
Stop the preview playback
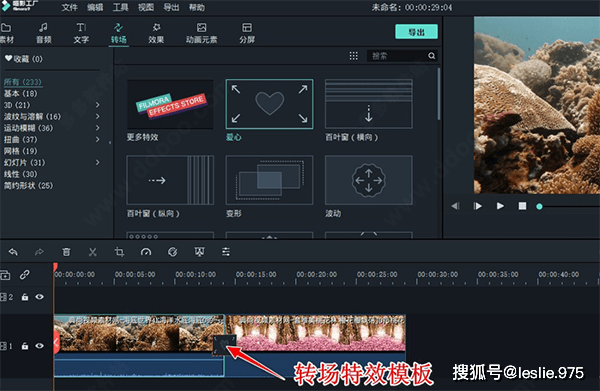pos(522,206)
